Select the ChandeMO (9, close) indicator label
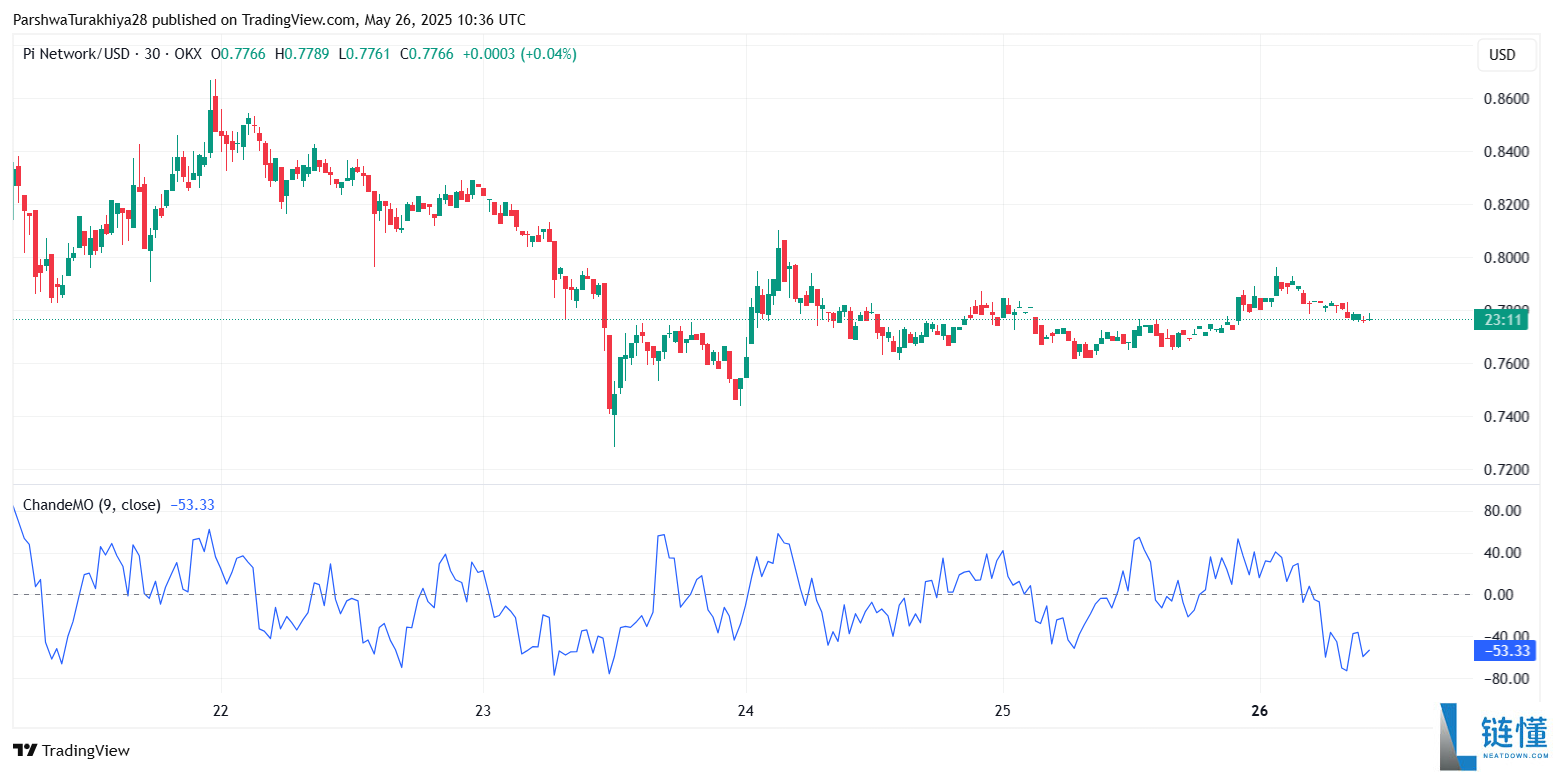 tap(91, 505)
